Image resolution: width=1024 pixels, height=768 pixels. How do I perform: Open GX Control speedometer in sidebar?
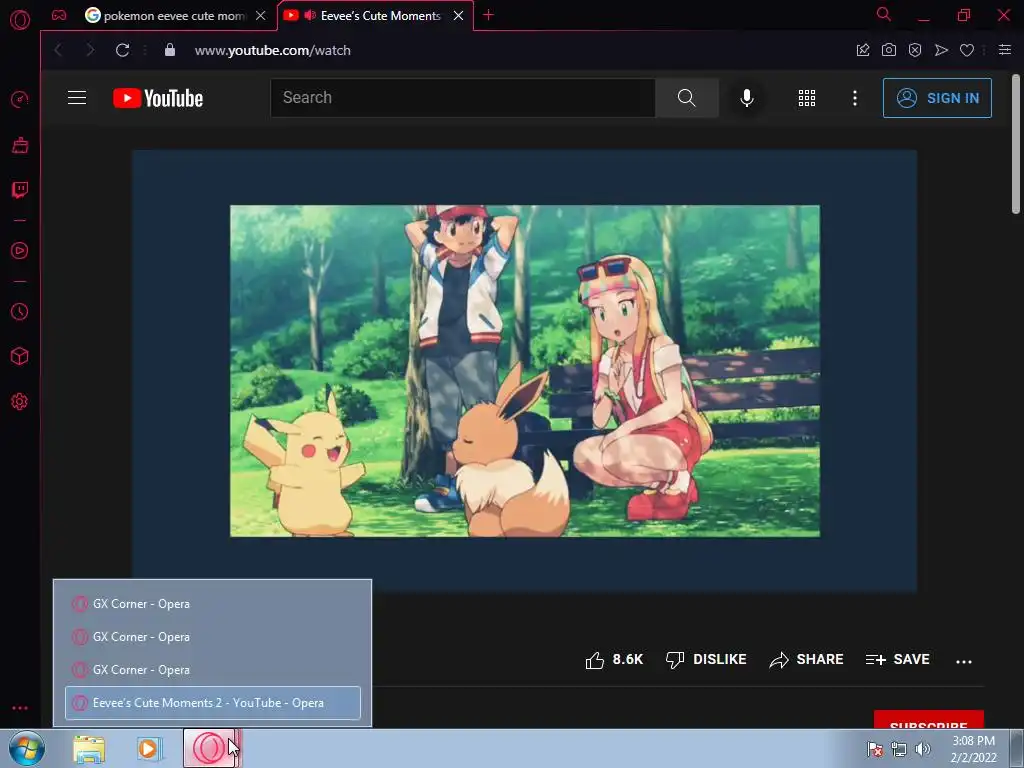[20, 99]
